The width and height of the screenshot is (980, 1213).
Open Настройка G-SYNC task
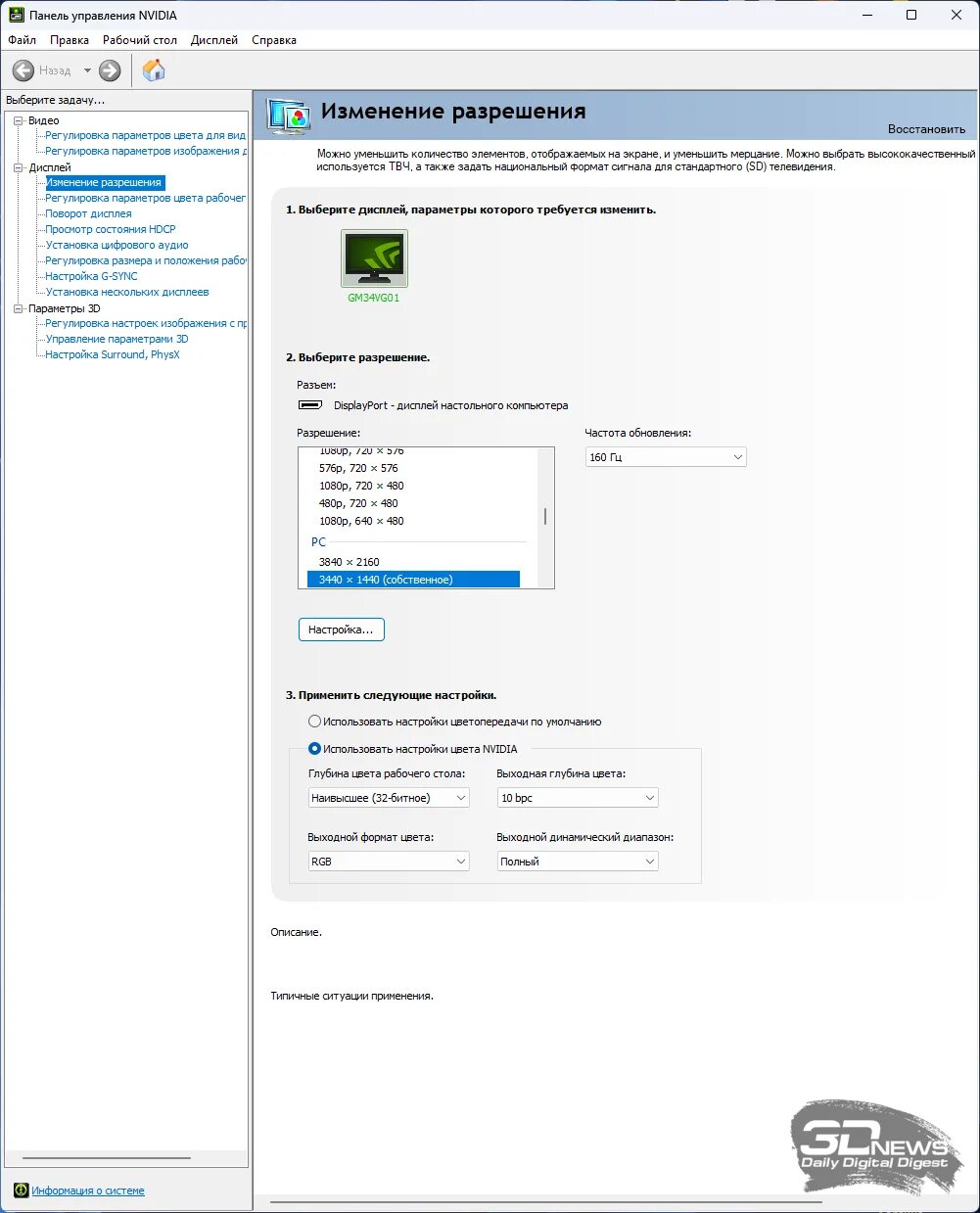tap(91, 276)
